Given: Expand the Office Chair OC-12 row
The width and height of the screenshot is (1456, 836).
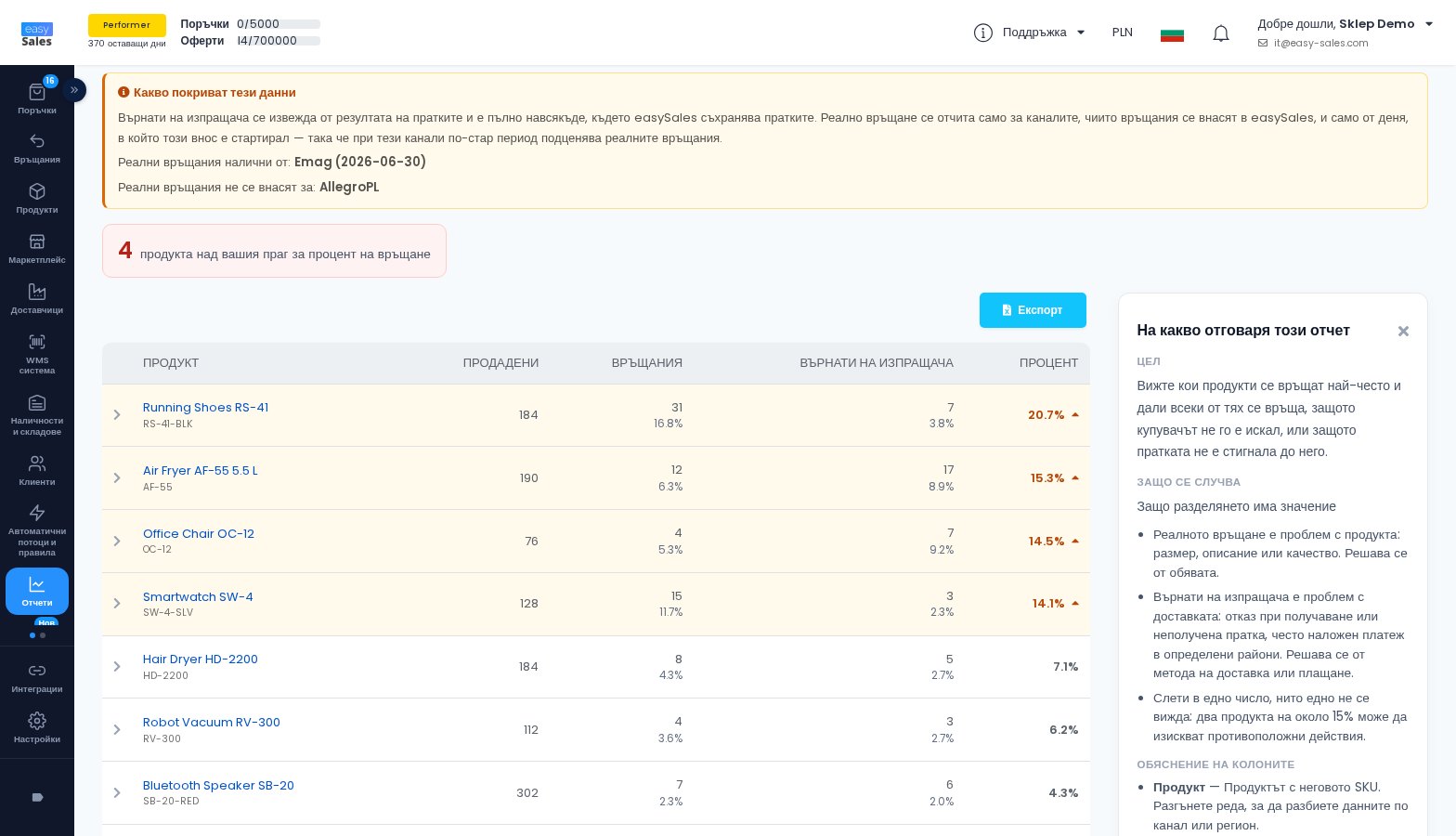Looking at the screenshot, I should (x=117, y=542).
